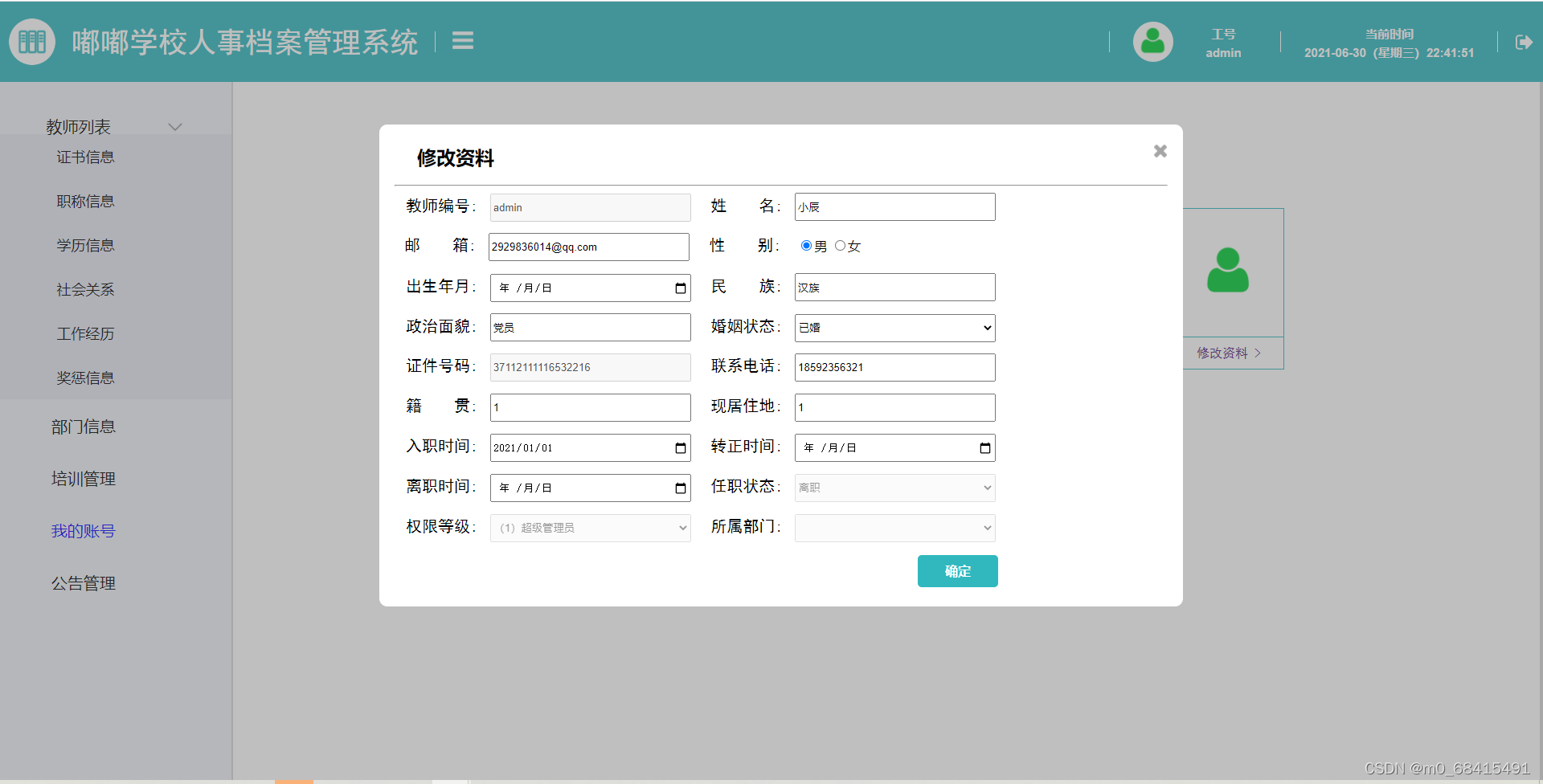Open 社会关系 in sidebar
Viewport: 1543px width, 784px height.
85,289
